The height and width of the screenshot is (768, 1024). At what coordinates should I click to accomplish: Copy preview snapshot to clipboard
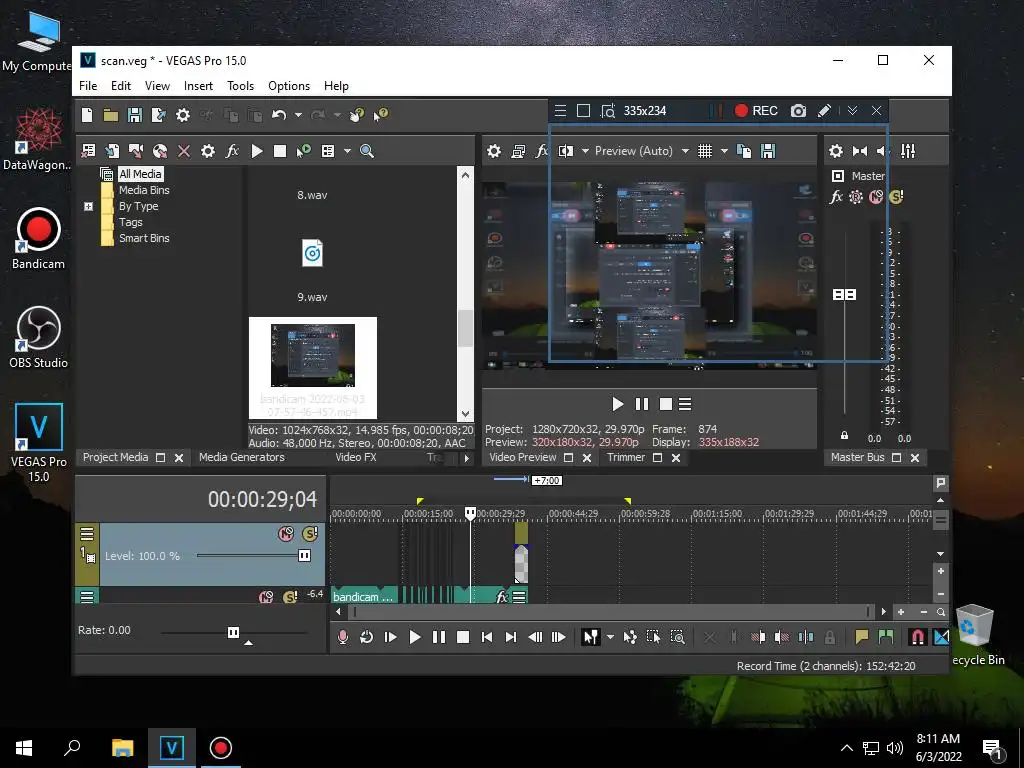point(744,152)
